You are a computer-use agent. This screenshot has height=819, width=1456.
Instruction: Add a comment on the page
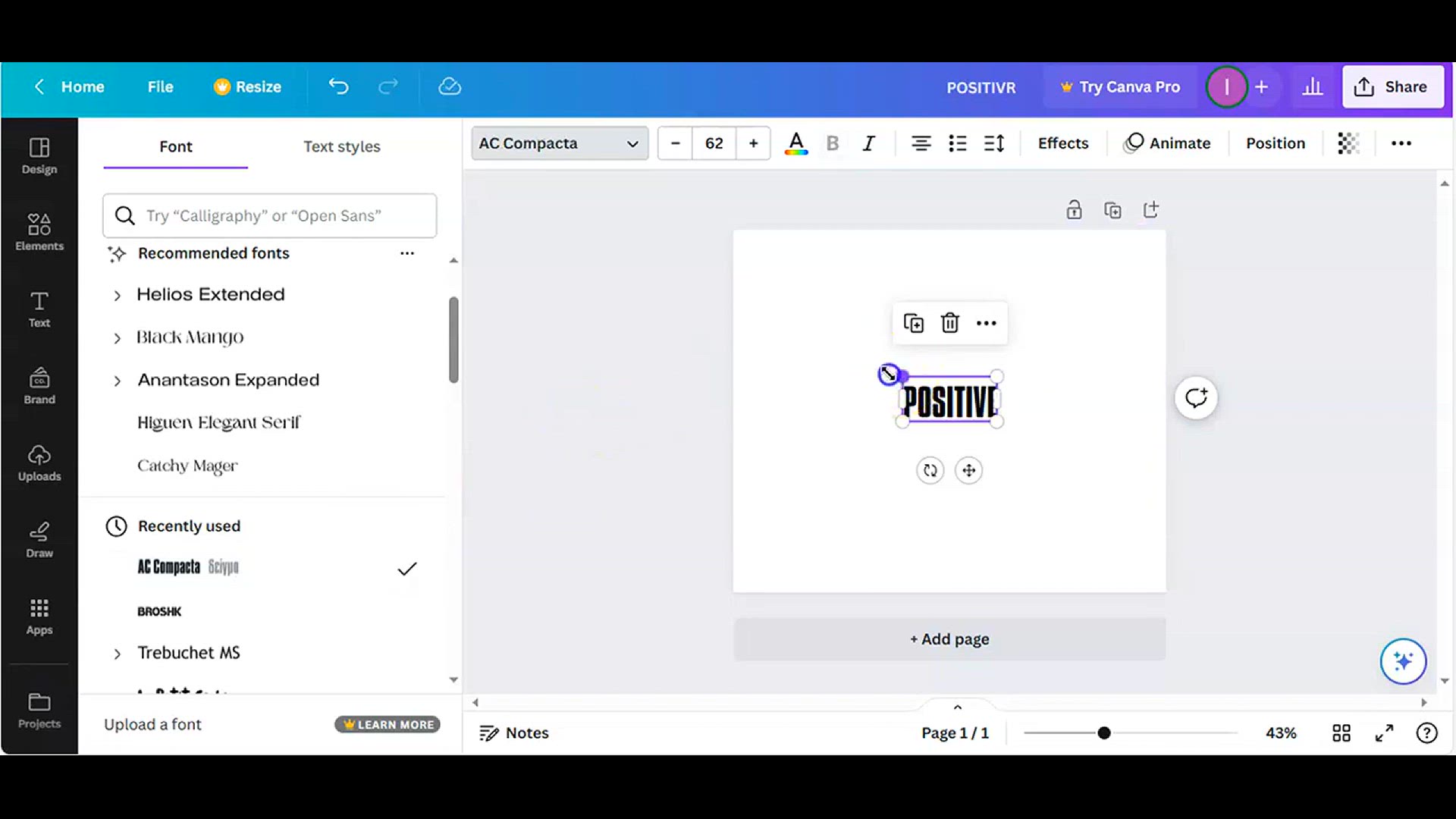click(1196, 397)
